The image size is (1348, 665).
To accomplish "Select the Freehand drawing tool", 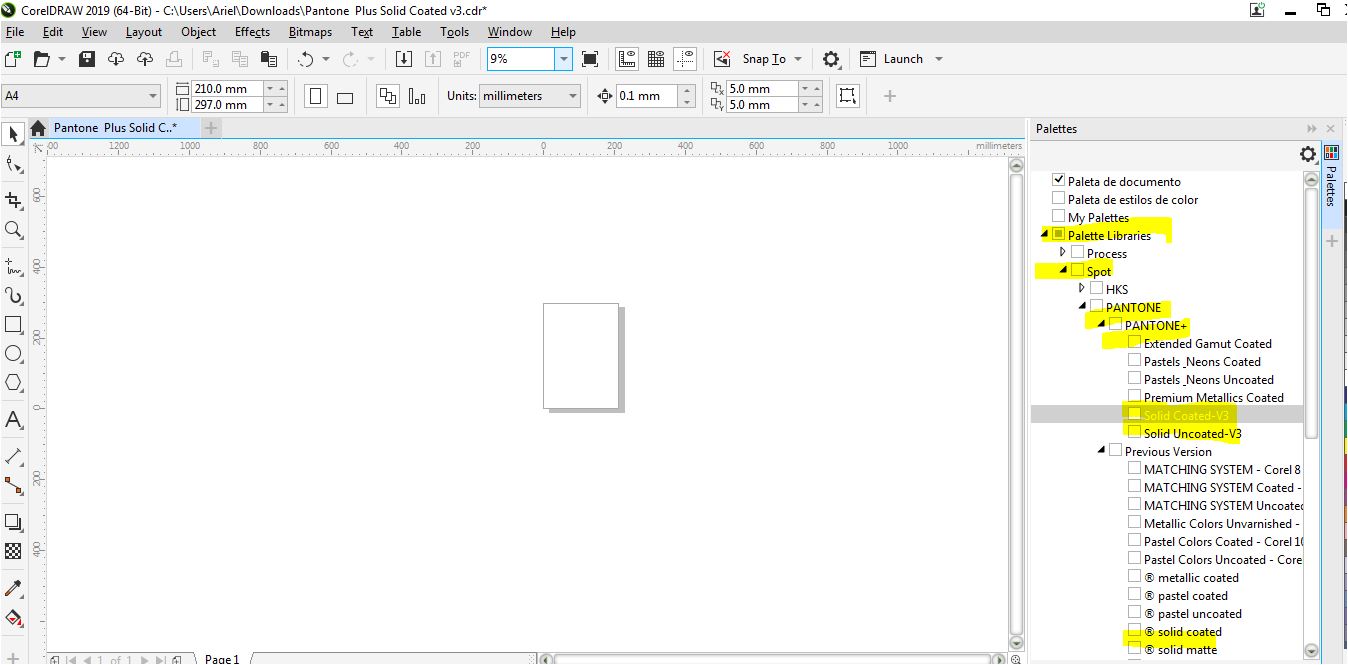I will (13, 267).
